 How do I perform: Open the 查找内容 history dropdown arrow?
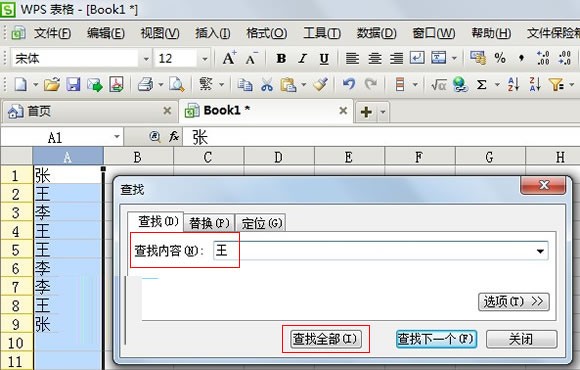click(x=540, y=251)
